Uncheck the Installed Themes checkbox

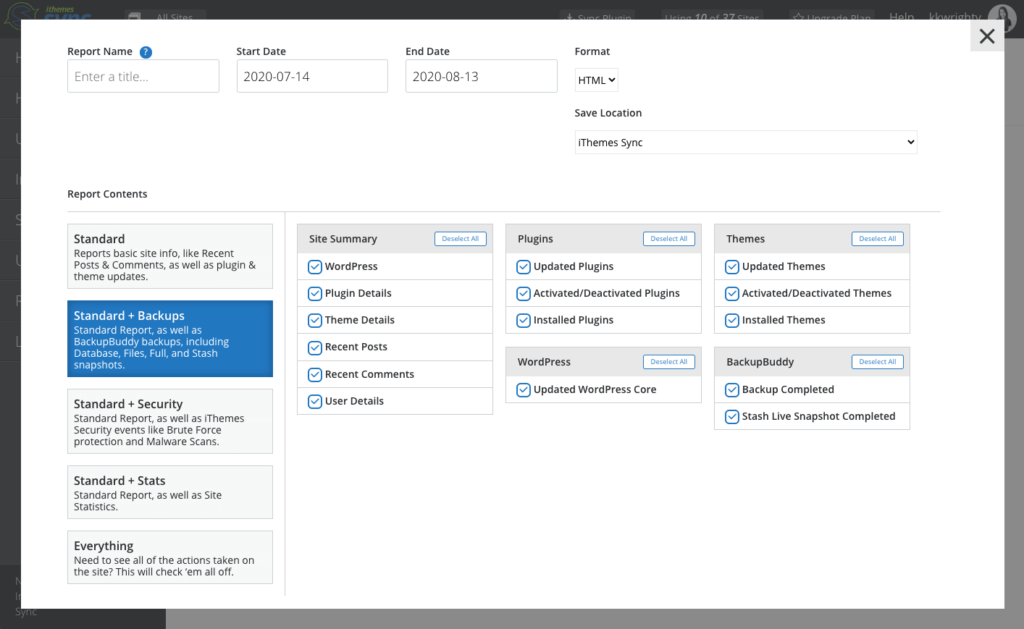732,320
